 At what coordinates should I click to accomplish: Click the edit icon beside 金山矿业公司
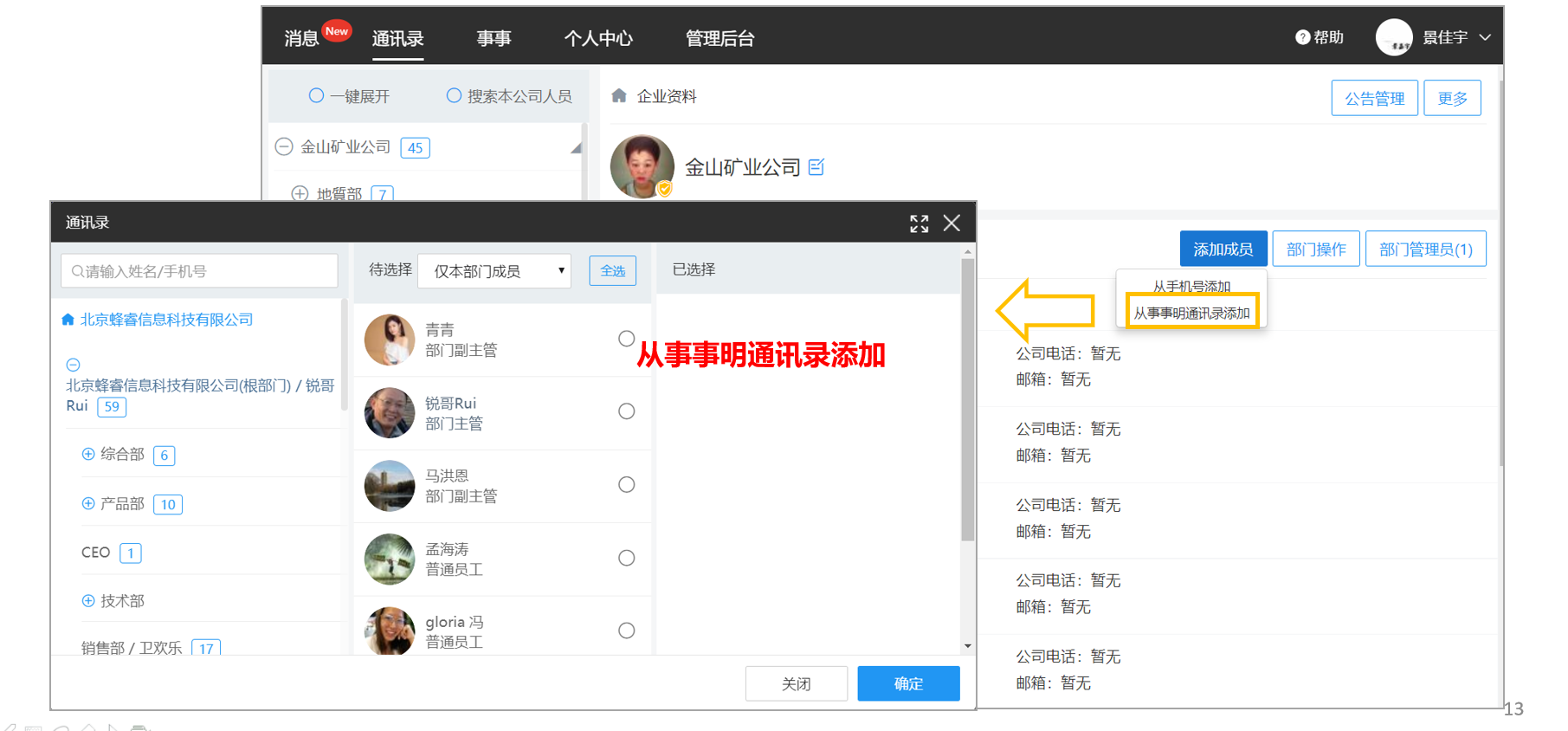[816, 166]
